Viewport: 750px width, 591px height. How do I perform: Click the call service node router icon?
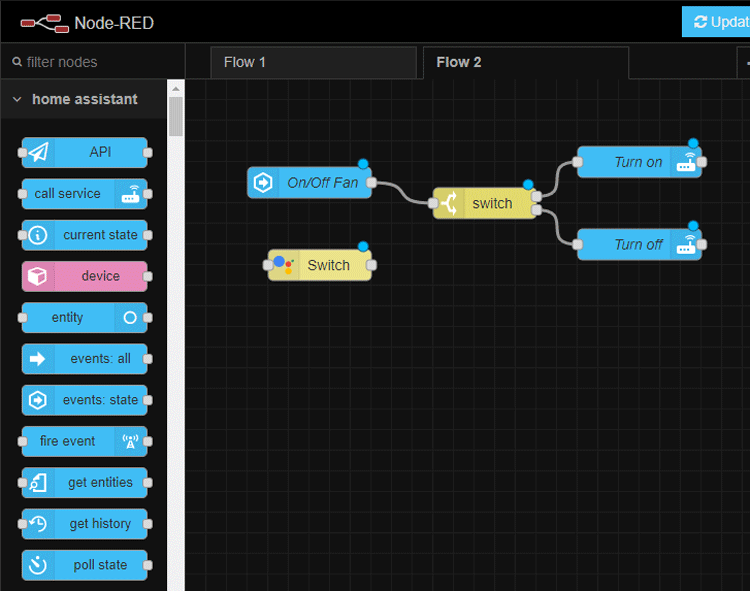point(131,194)
